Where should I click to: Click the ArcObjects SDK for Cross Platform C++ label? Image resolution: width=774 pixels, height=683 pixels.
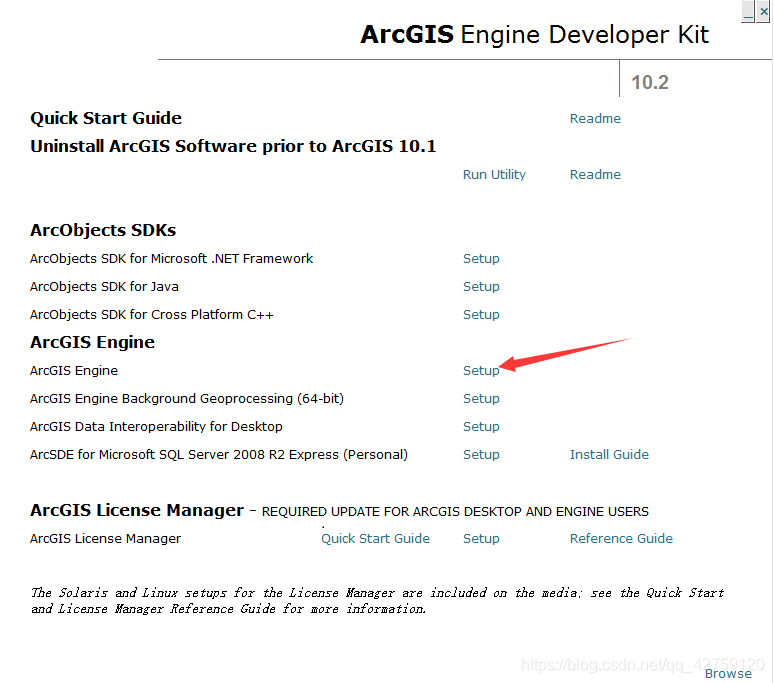[152, 315]
